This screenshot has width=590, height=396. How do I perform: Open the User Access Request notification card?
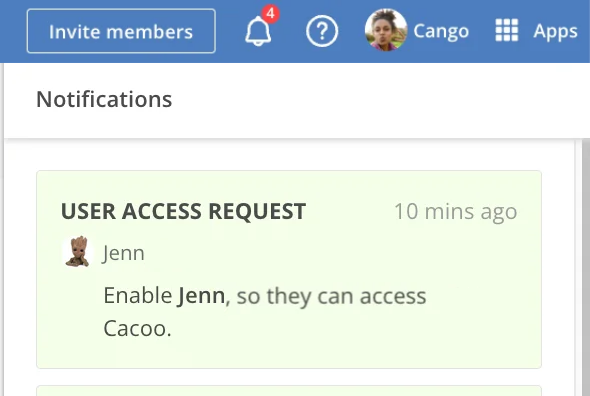[289, 270]
